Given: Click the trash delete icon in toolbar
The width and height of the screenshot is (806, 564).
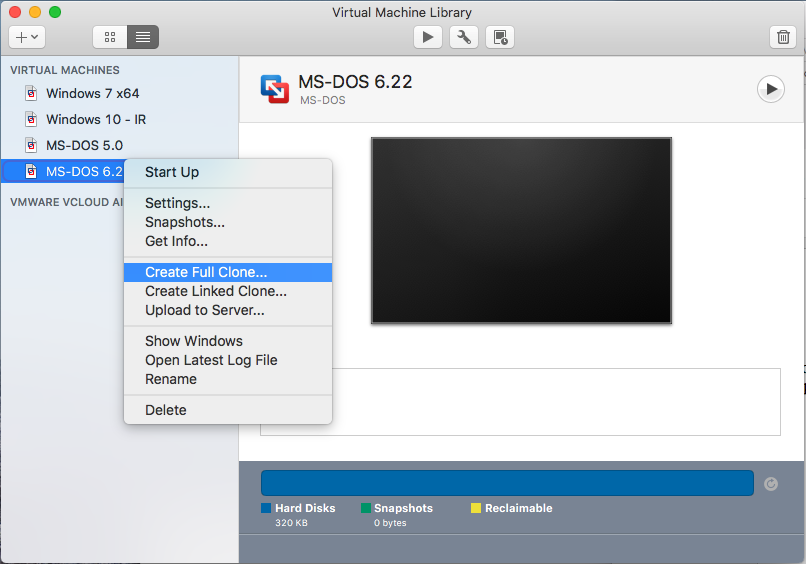Looking at the screenshot, I should (x=782, y=37).
